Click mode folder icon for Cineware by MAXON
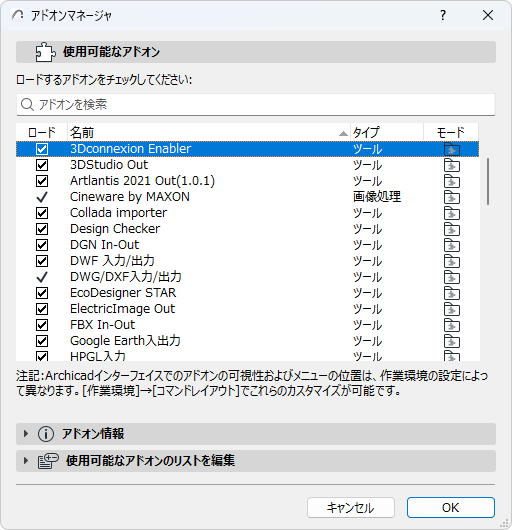 coord(452,197)
